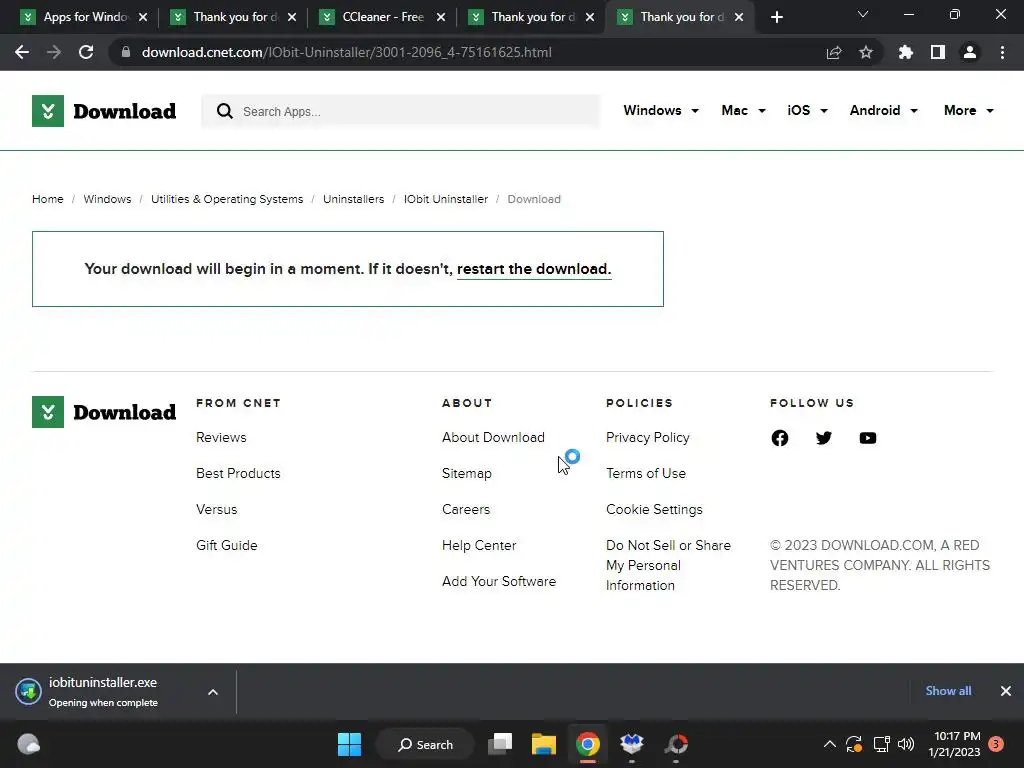Viewport: 1024px width, 768px height.
Task: Close the CCleaner tab
Action: 441,17
